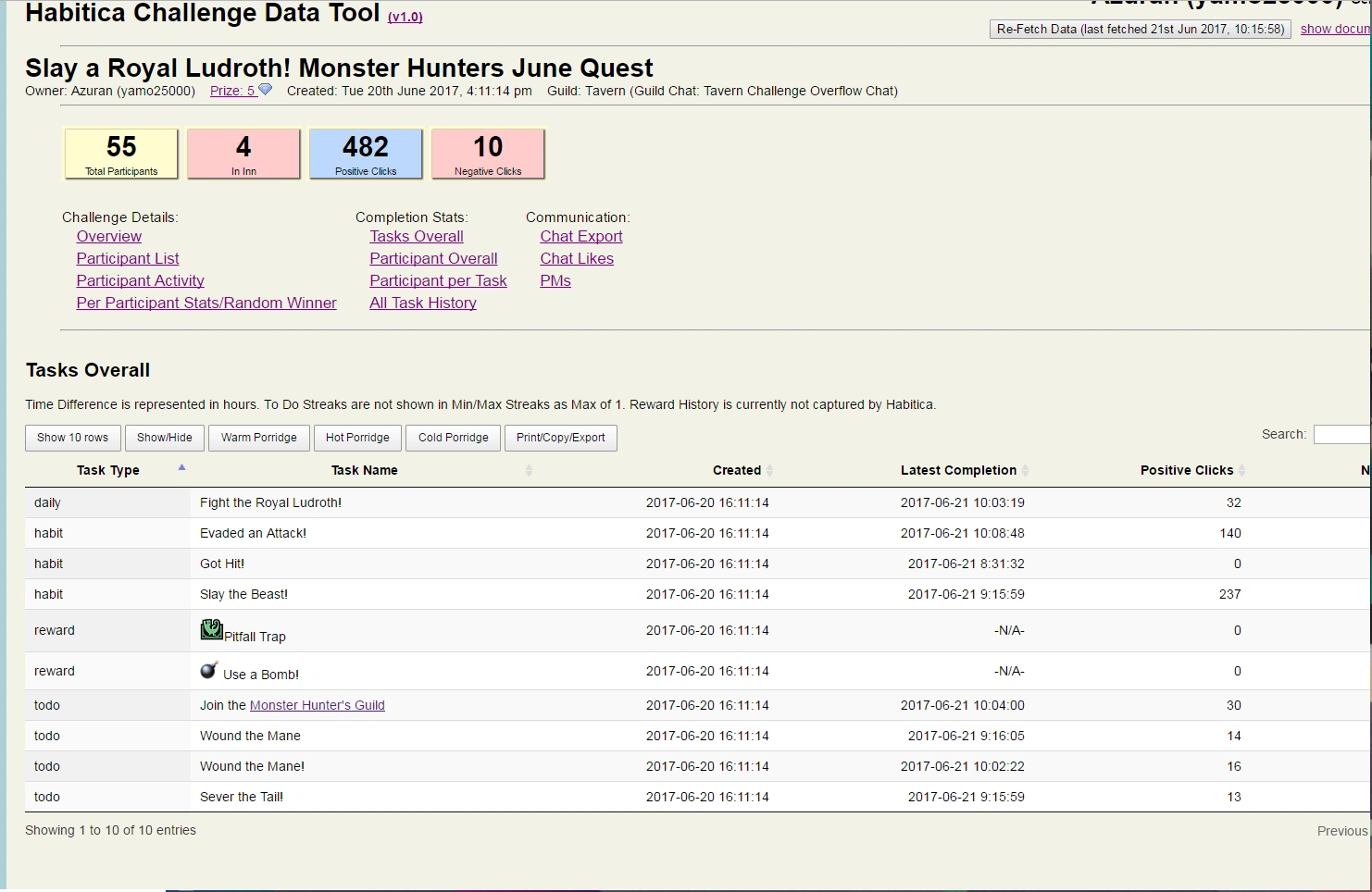The width and height of the screenshot is (1372, 892).
Task: Open the Participant List section
Action: click(x=128, y=258)
